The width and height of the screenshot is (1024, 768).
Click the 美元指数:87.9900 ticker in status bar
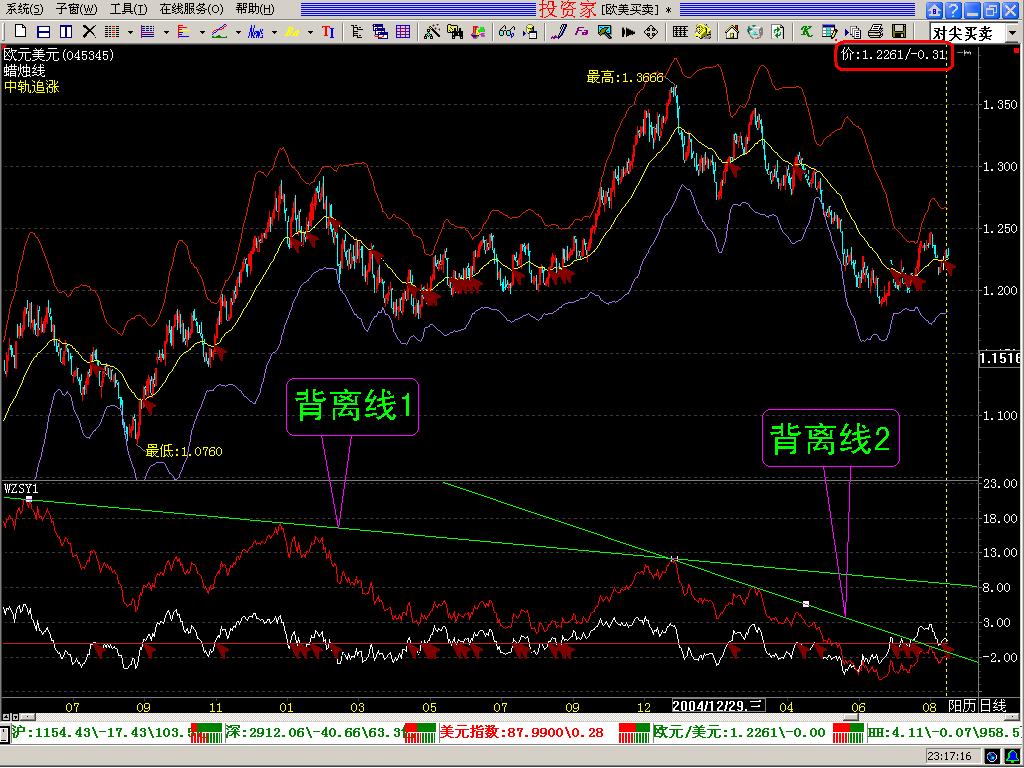(x=522, y=732)
